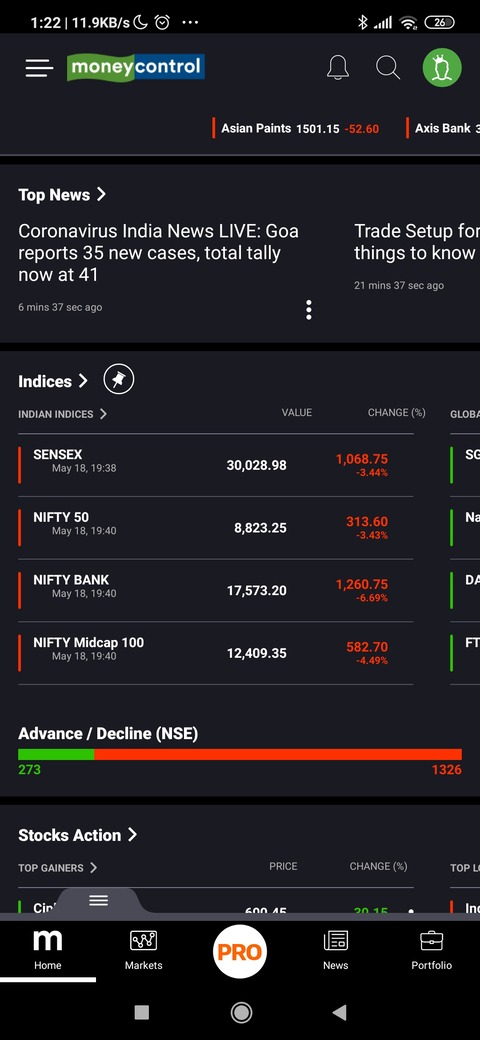480x1040 pixels.
Task: Open three-dot options on Coronavirus news
Action: pyautogui.click(x=308, y=310)
